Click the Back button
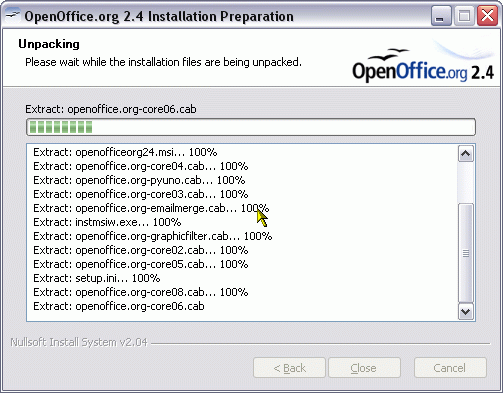503x393 pixels. pos(289,368)
